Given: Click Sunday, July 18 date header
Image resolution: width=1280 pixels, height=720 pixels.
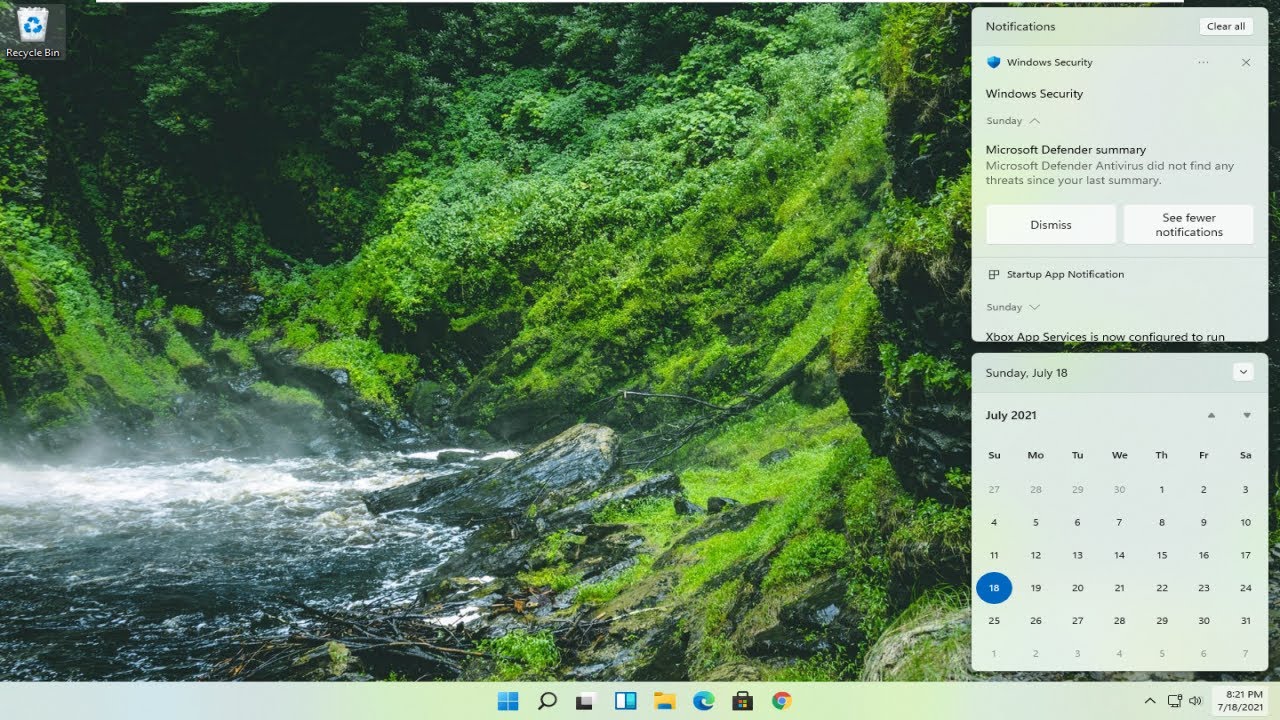Looking at the screenshot, I should tap(1027, 373).
